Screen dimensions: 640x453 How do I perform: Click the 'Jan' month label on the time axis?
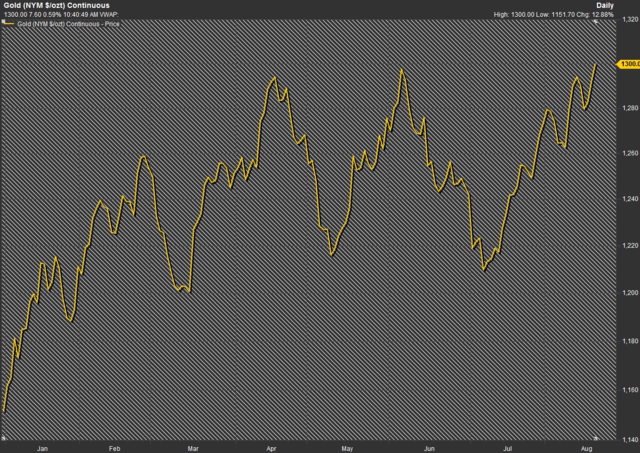42,449
